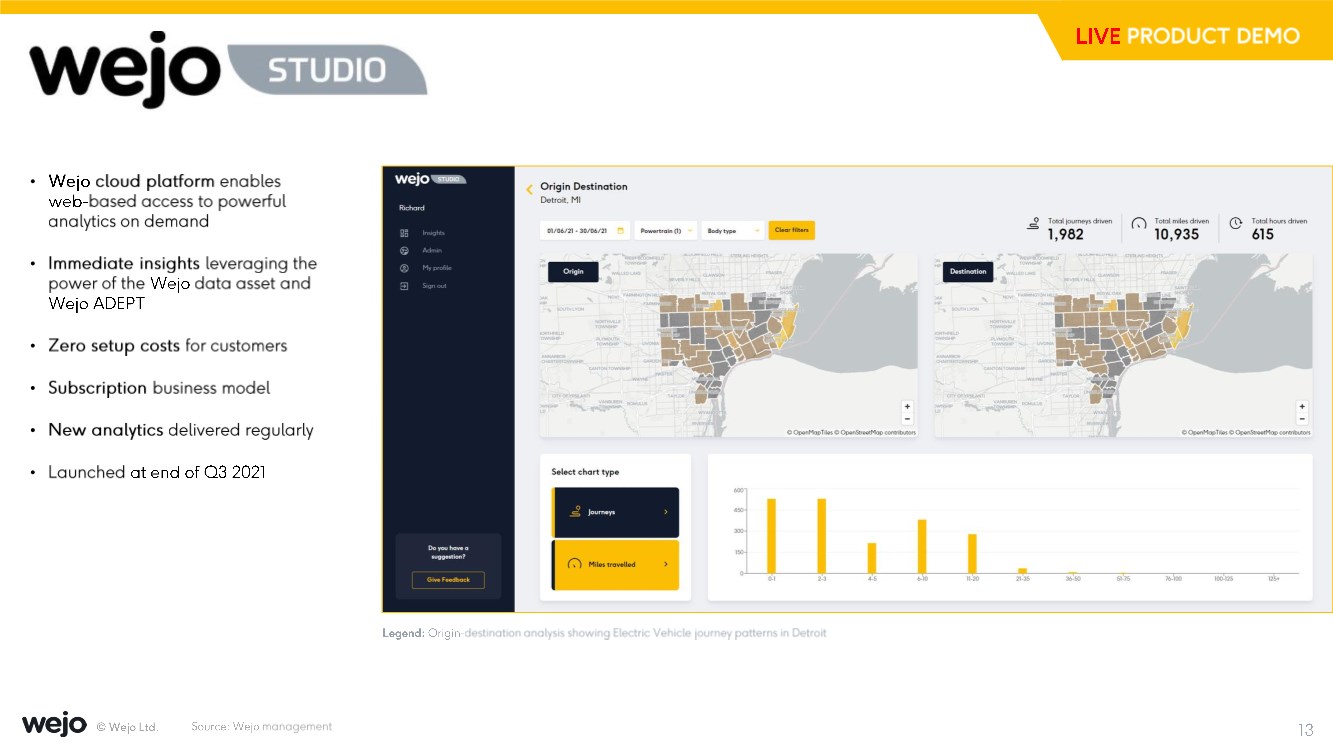Click Do you have a suggestion? text

tap(448, 552)
